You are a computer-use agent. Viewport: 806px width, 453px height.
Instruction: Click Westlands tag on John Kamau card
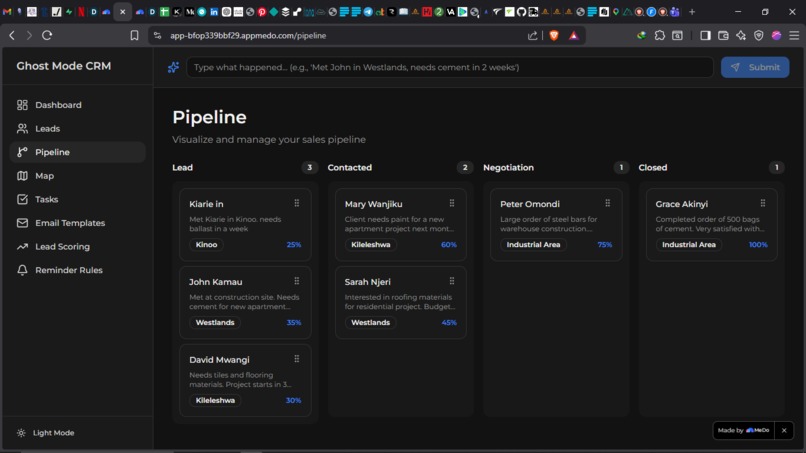click(215, 322)
